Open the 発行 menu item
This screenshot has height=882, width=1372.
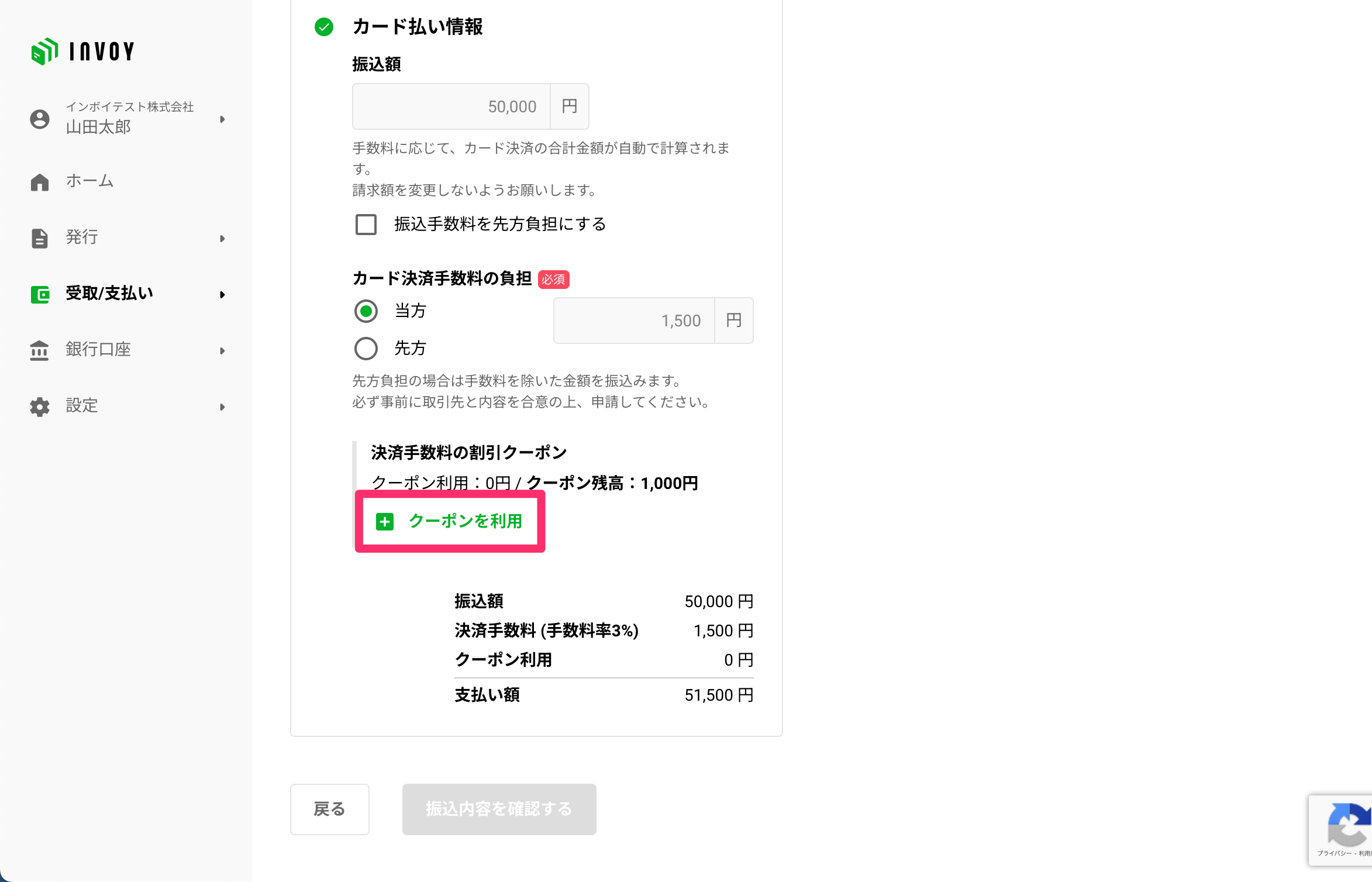point(126,237)
